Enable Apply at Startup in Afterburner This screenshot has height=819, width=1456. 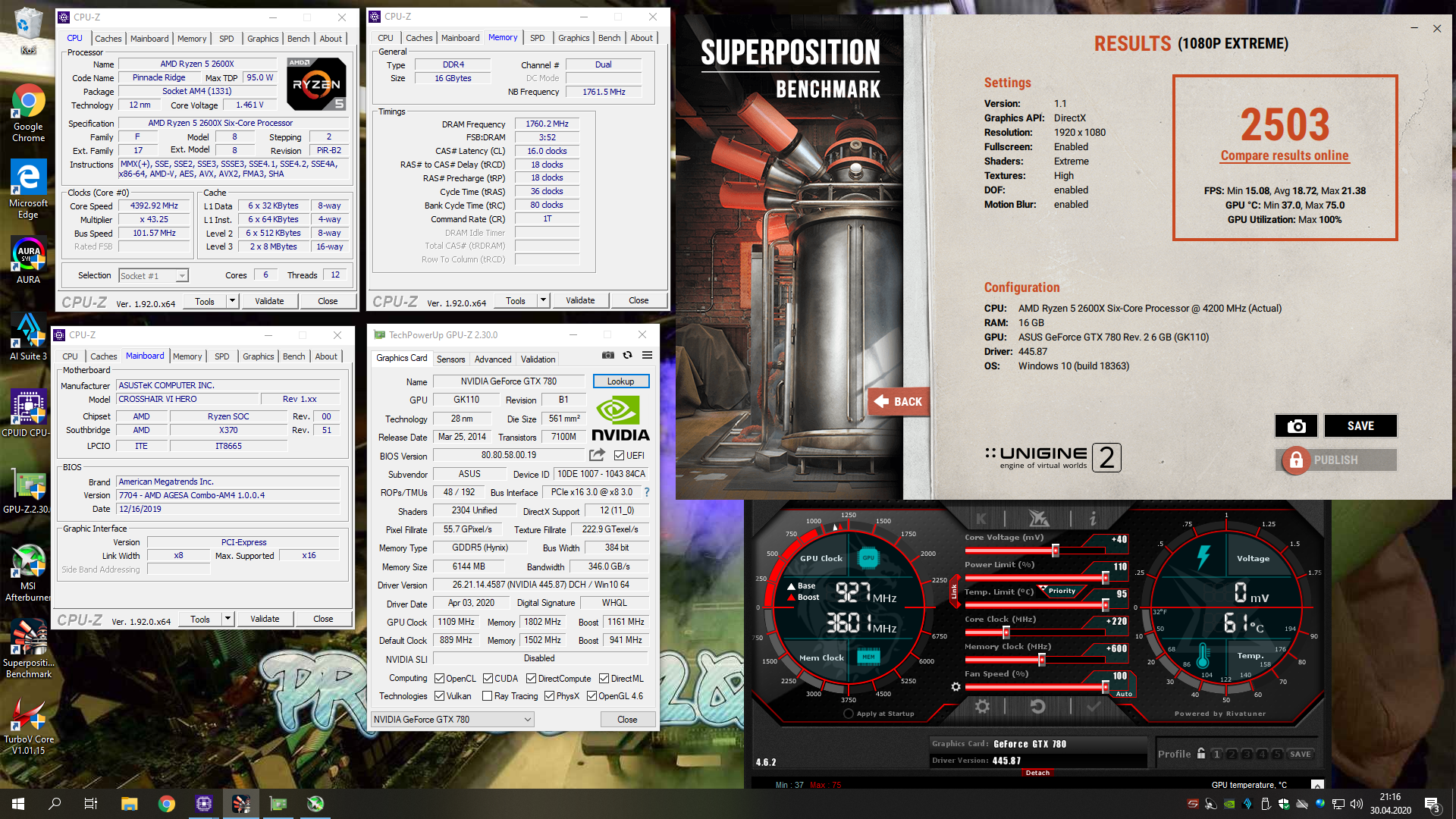pyautogui.click(x=849, y=714)
